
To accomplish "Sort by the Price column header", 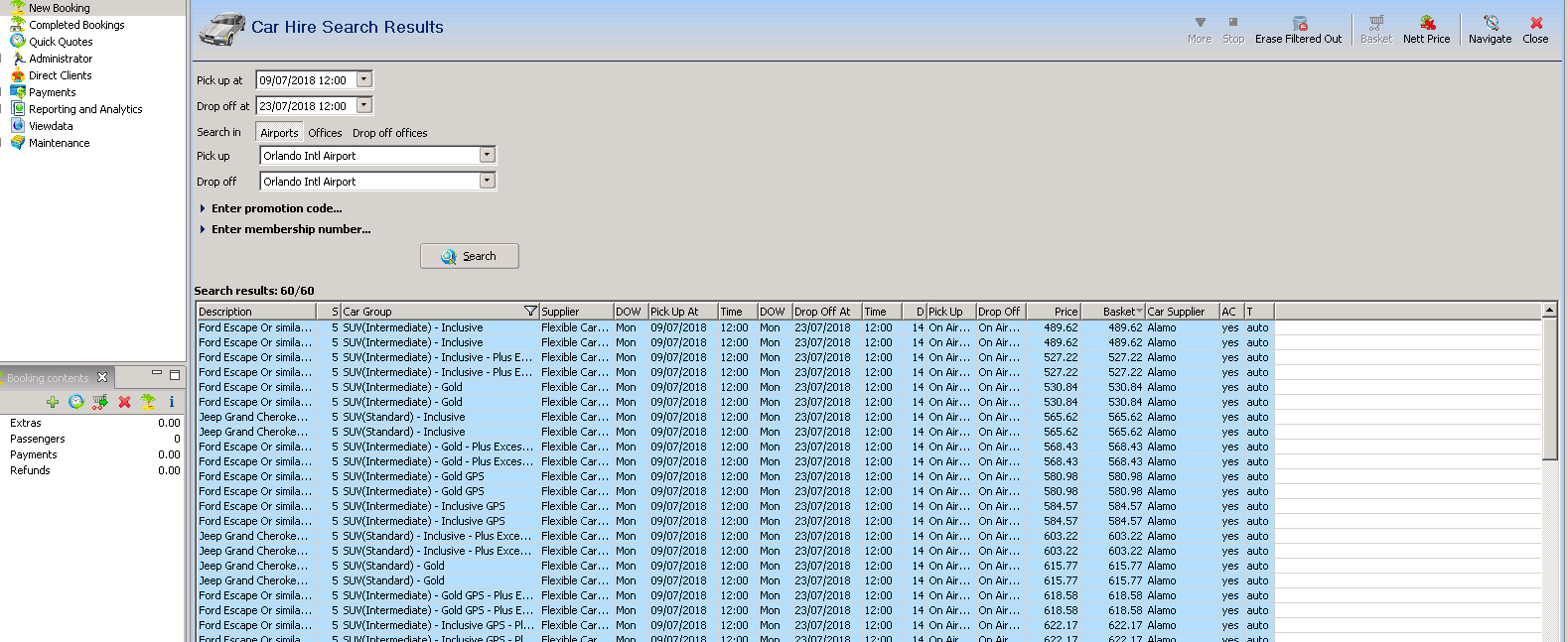I will point(1053,312).
